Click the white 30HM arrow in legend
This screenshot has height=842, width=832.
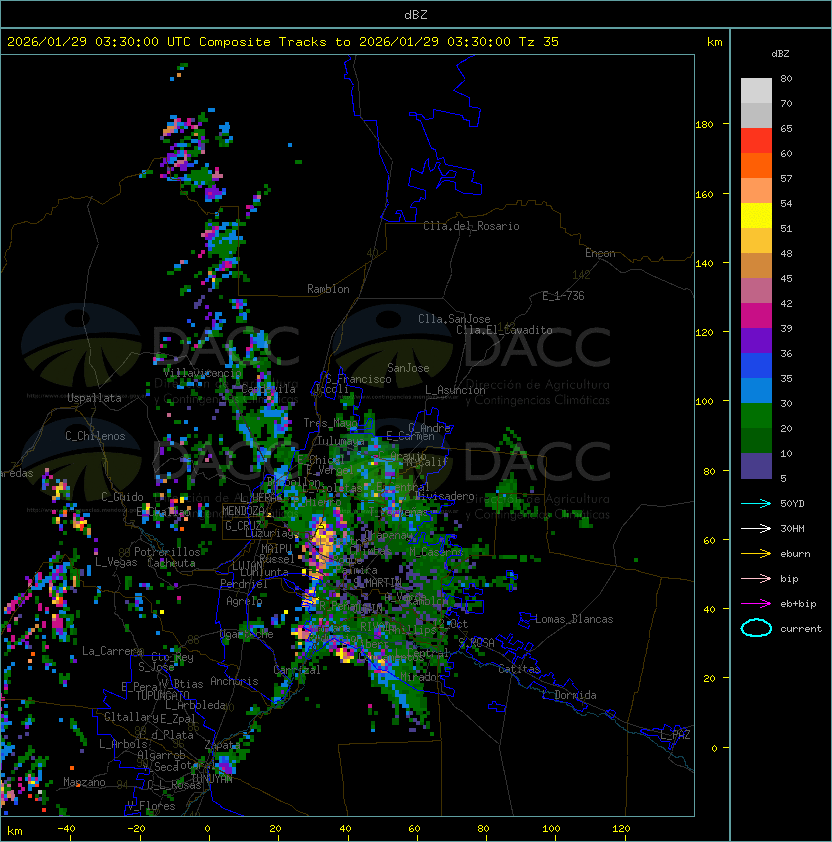click(756, 528)
